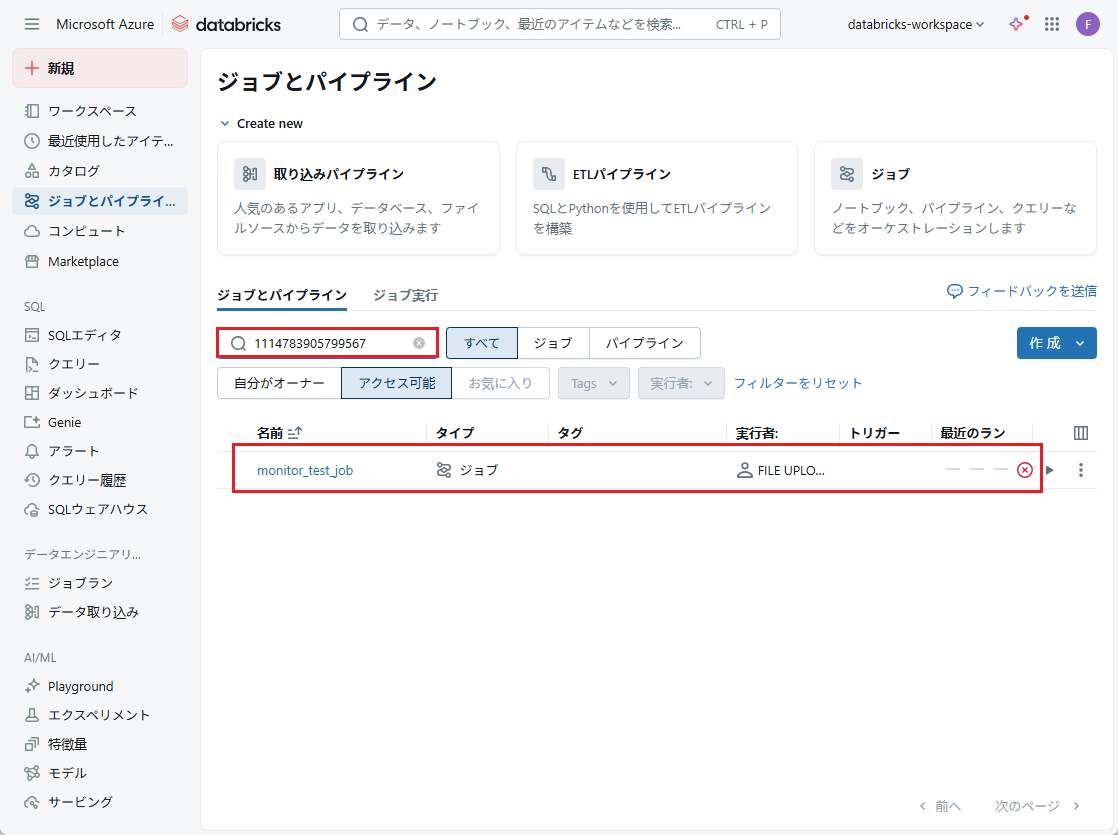Open the monitor_test_job link
The width and height of the screenshot is (1118, 835).
click(305, 470)
